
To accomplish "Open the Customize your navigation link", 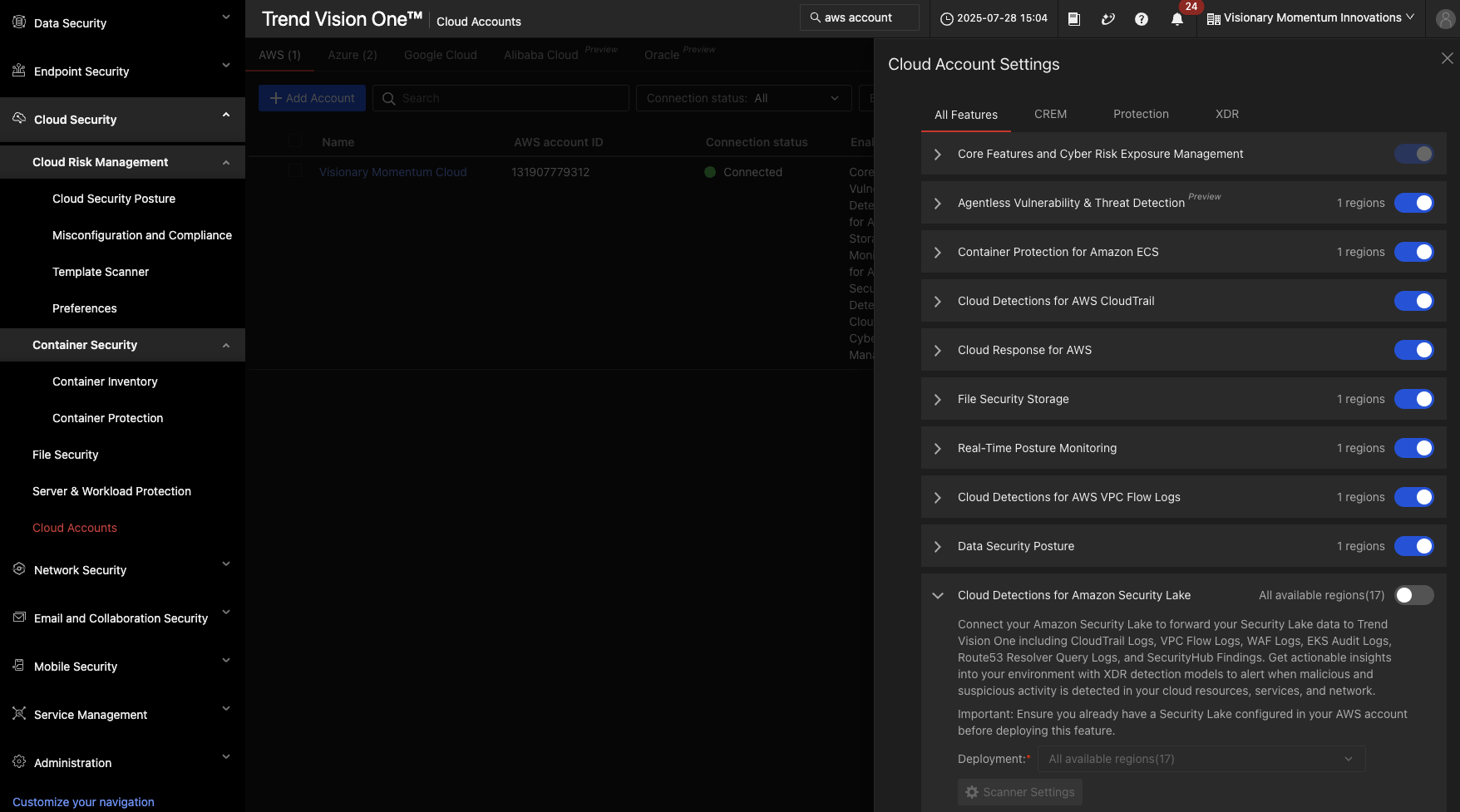I will (83, 802).
